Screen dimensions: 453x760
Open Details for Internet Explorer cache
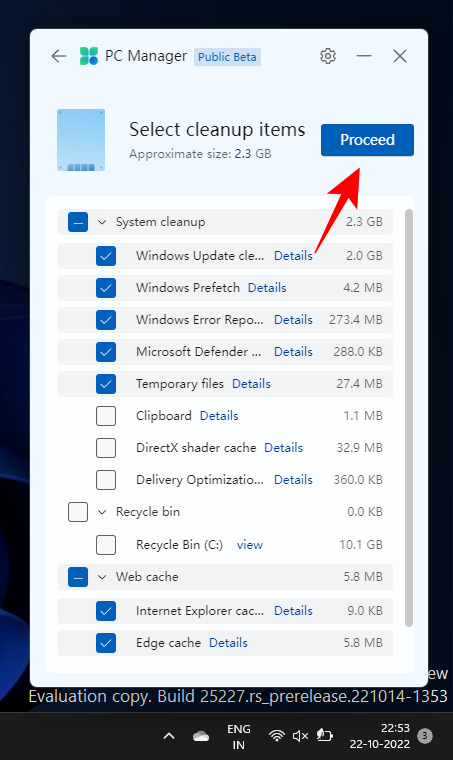293,611
